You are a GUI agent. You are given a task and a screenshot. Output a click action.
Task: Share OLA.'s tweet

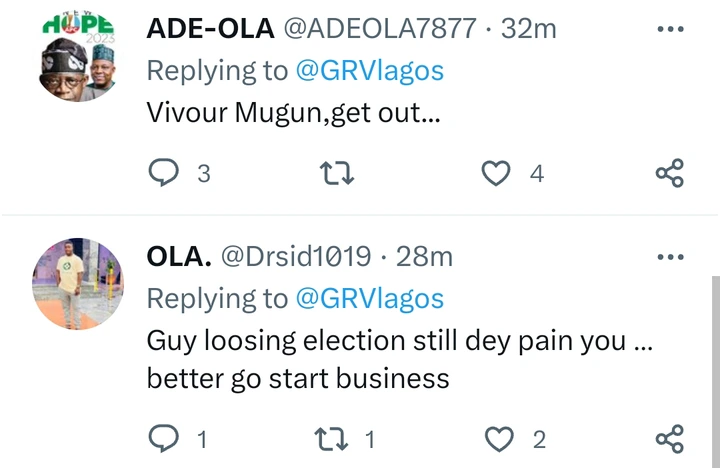(669, 438)
